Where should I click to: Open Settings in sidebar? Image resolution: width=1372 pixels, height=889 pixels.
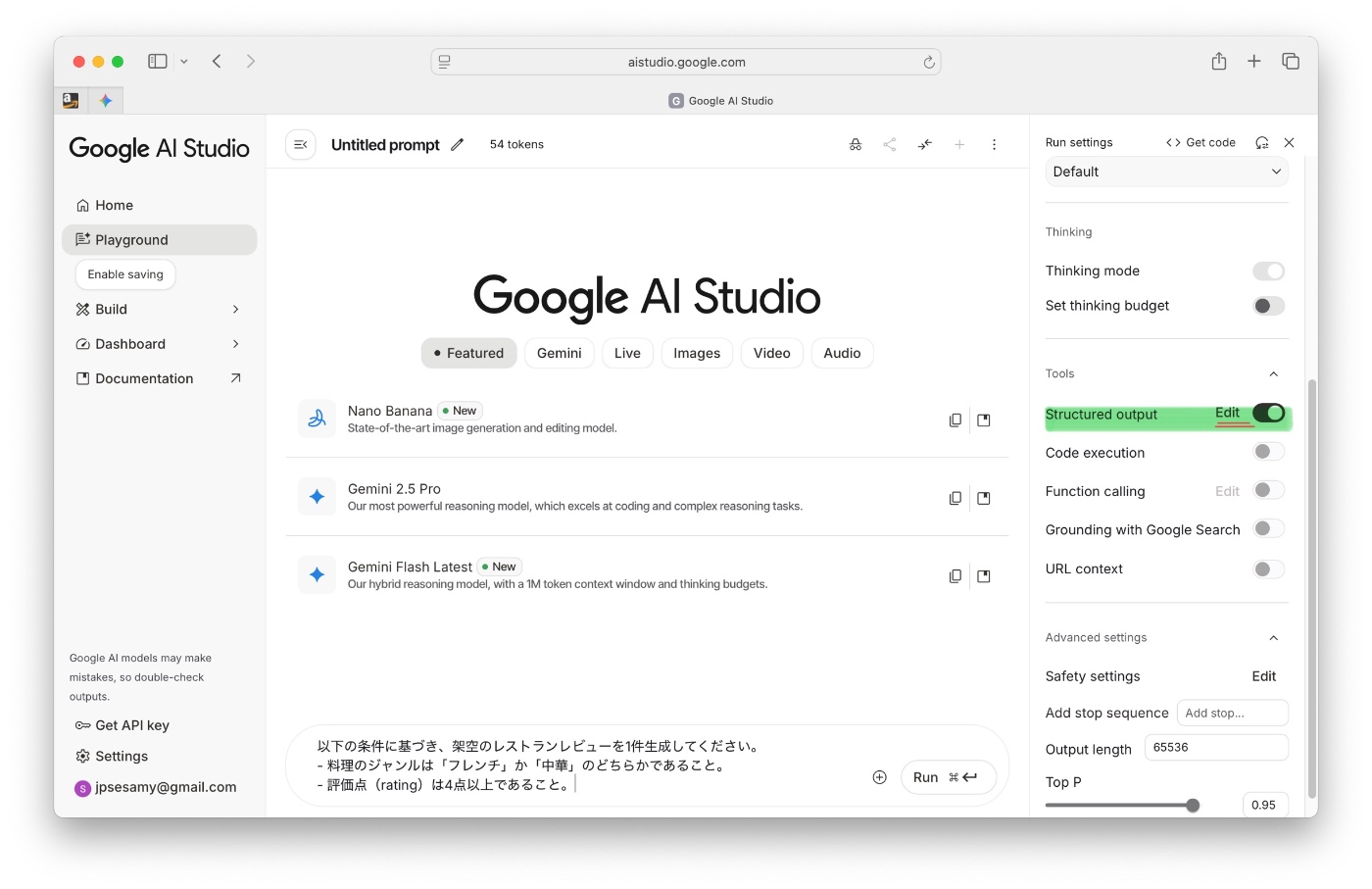point(112,757)
